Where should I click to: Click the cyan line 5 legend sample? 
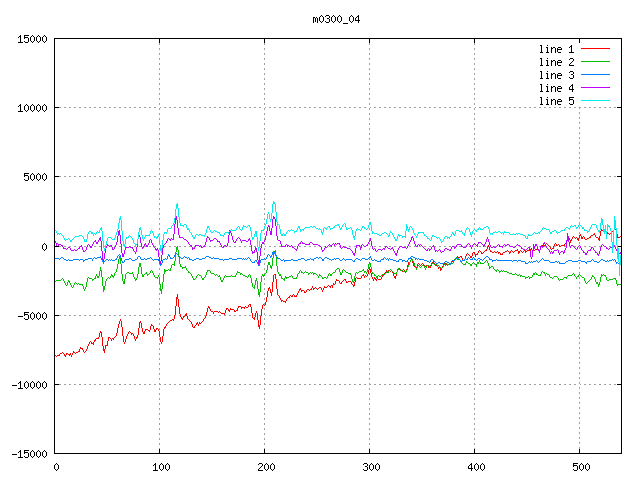595,100
